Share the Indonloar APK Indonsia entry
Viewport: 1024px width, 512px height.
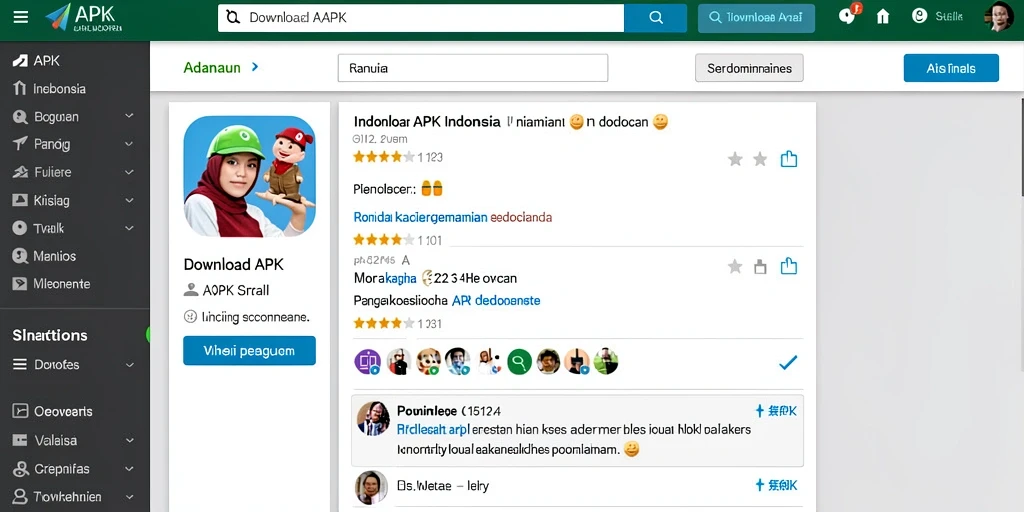pos(789,159)
